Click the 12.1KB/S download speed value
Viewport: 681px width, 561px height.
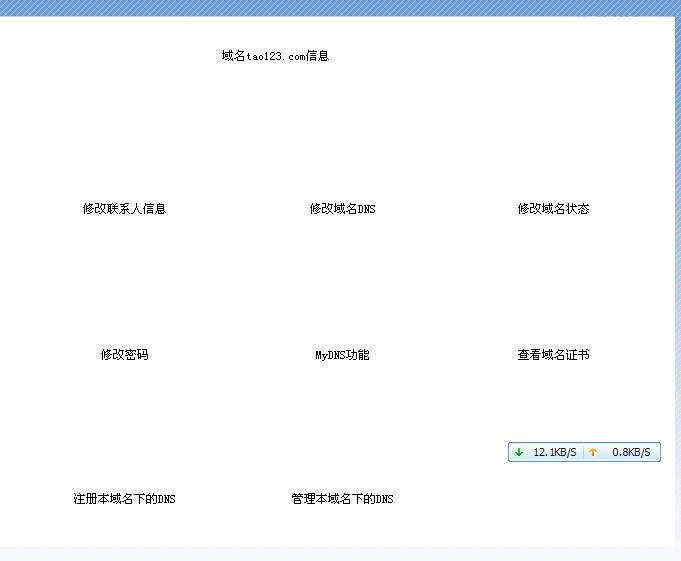[x=555, y=452]
